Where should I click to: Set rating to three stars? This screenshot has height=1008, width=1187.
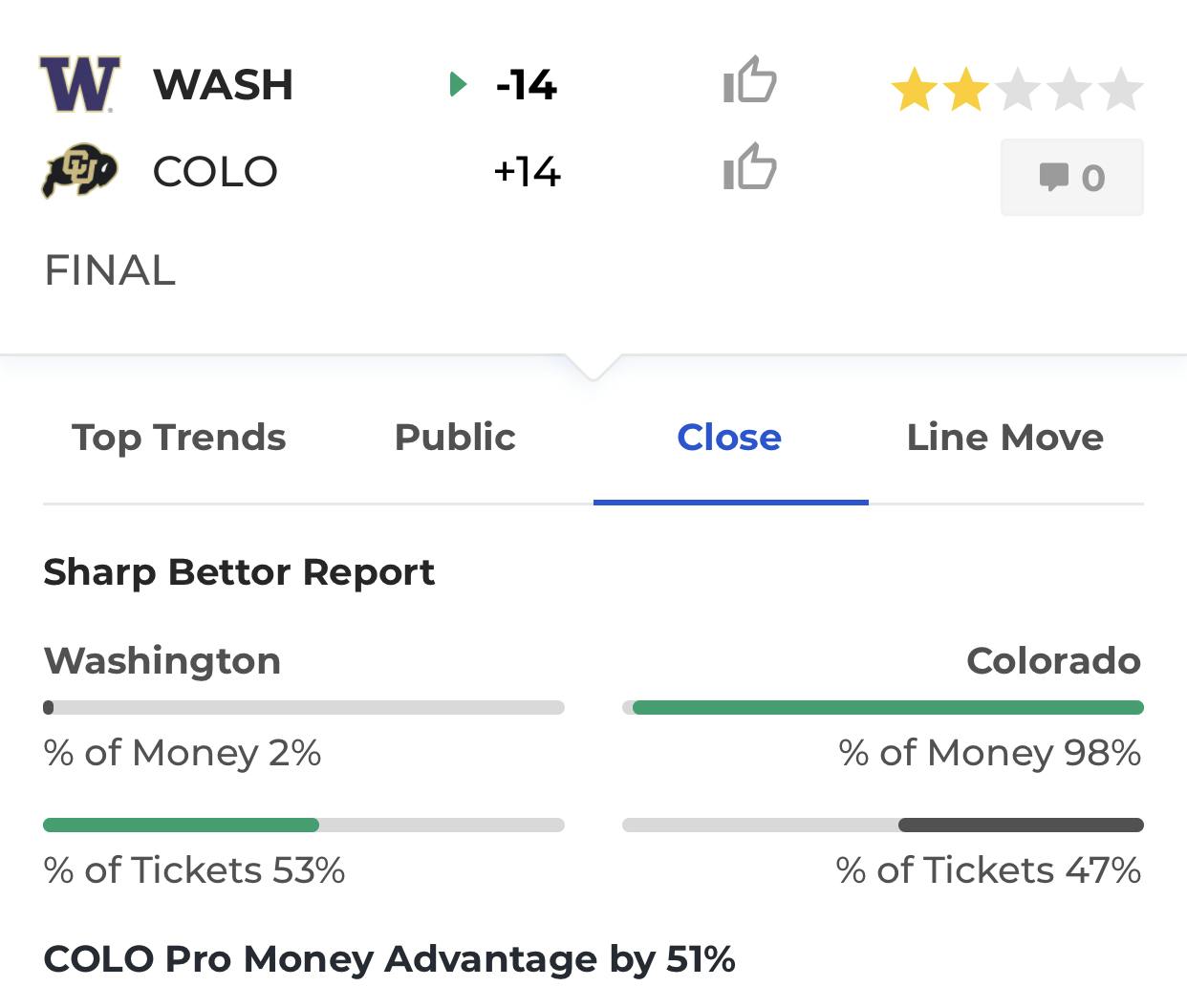click(1018, 90)
